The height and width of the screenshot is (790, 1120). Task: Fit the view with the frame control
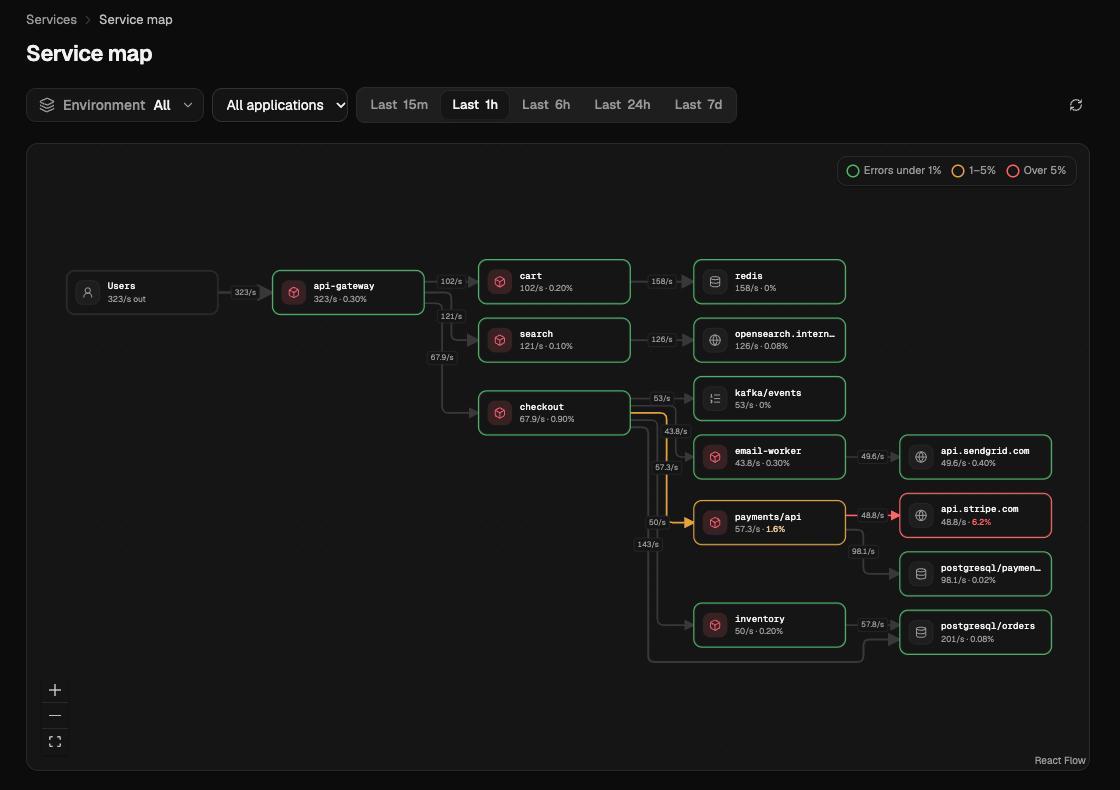55,741
